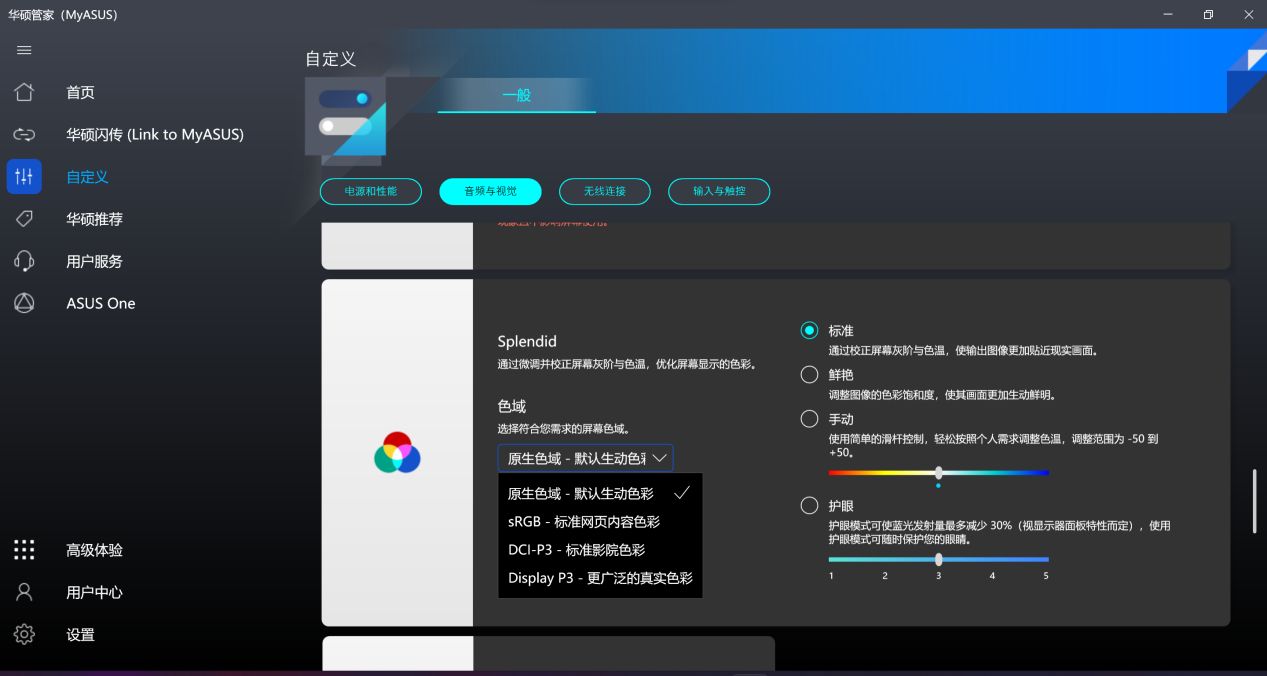Choose Display P3 - 更广泛的真实色彩 option
The width and height of the screenshot is (1267, 676).
pos(600,577)
